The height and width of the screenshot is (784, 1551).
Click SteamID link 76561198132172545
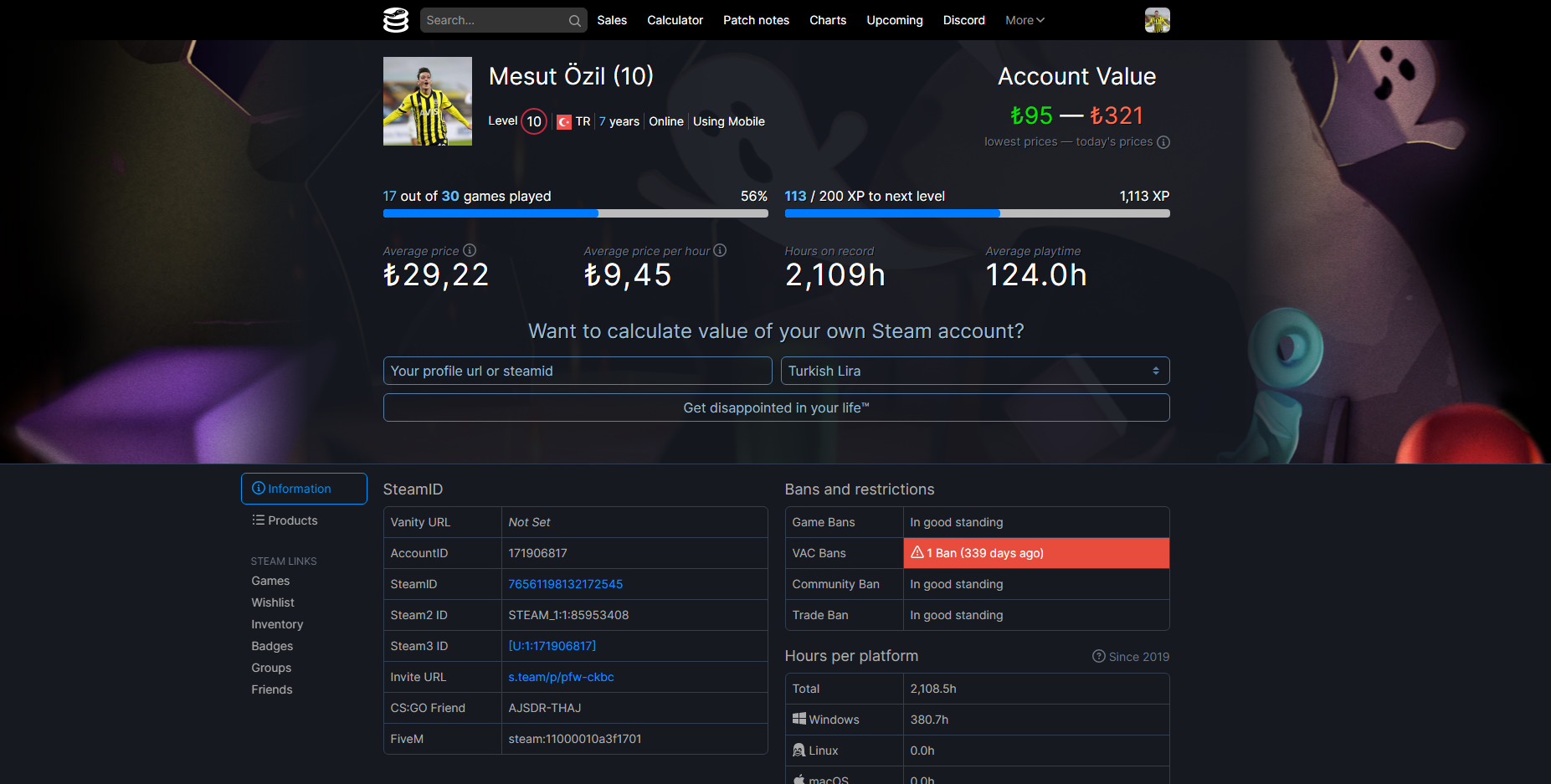point(566,584)
